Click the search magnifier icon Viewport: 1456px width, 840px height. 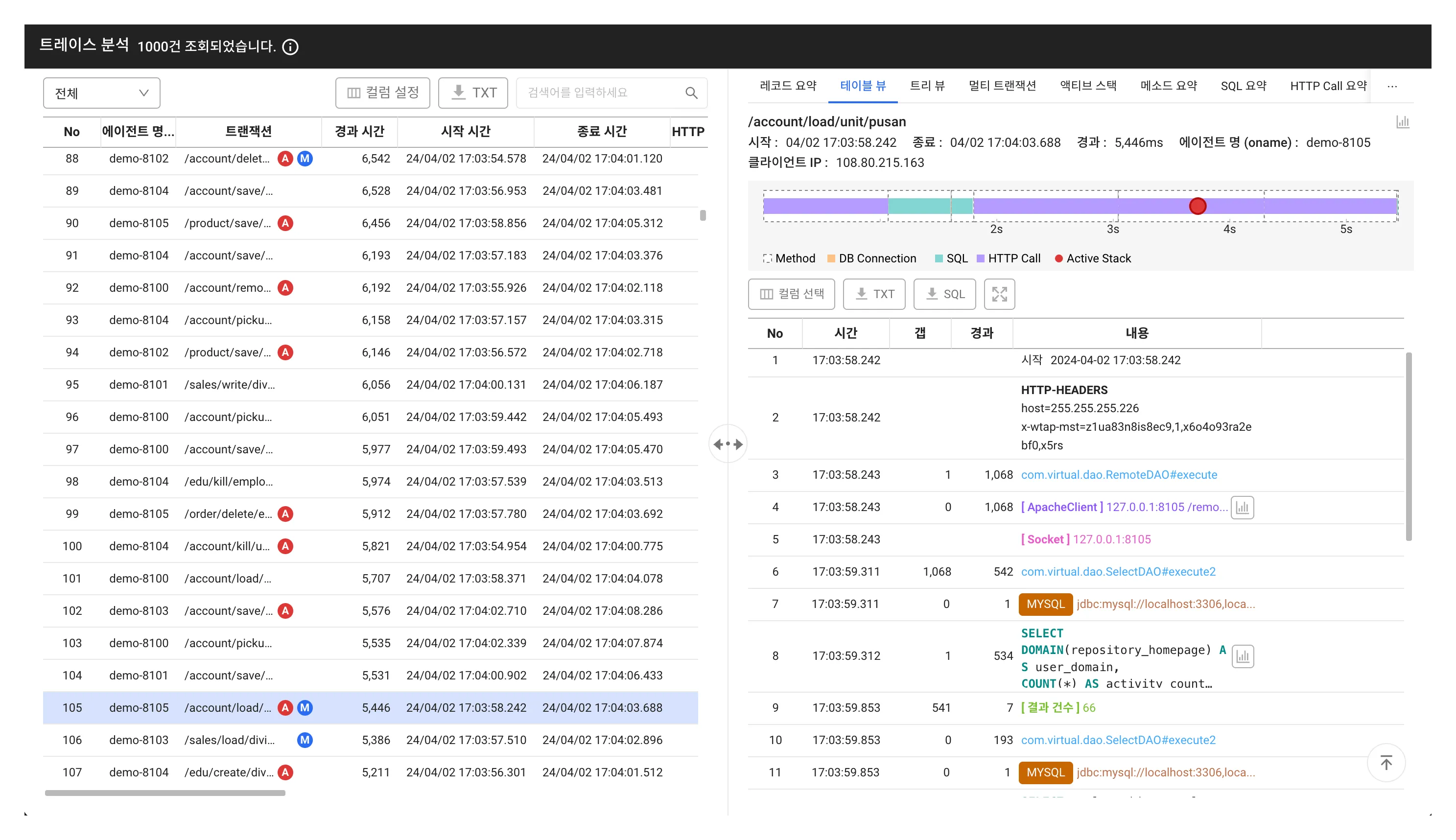click(x=691, y=93)
